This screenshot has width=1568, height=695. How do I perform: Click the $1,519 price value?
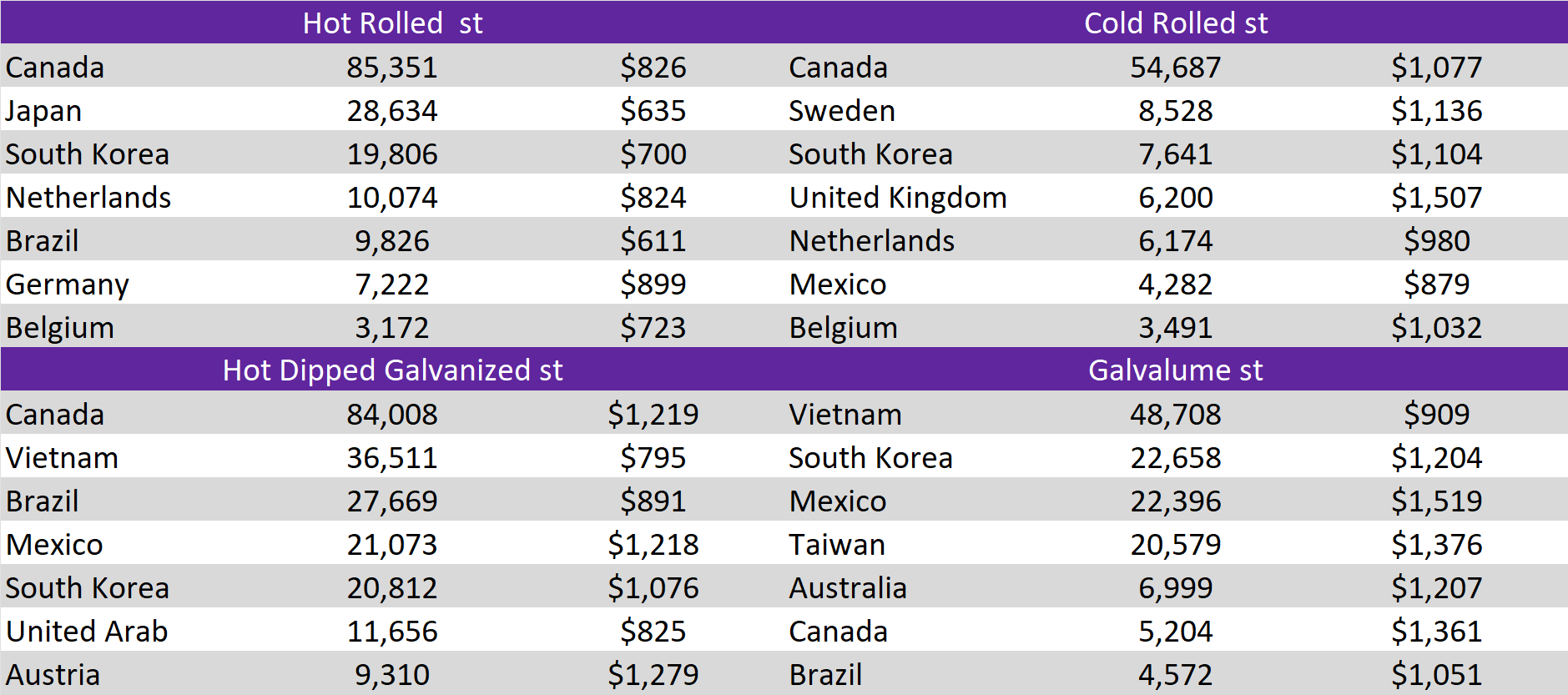(x=1436, y=501)
